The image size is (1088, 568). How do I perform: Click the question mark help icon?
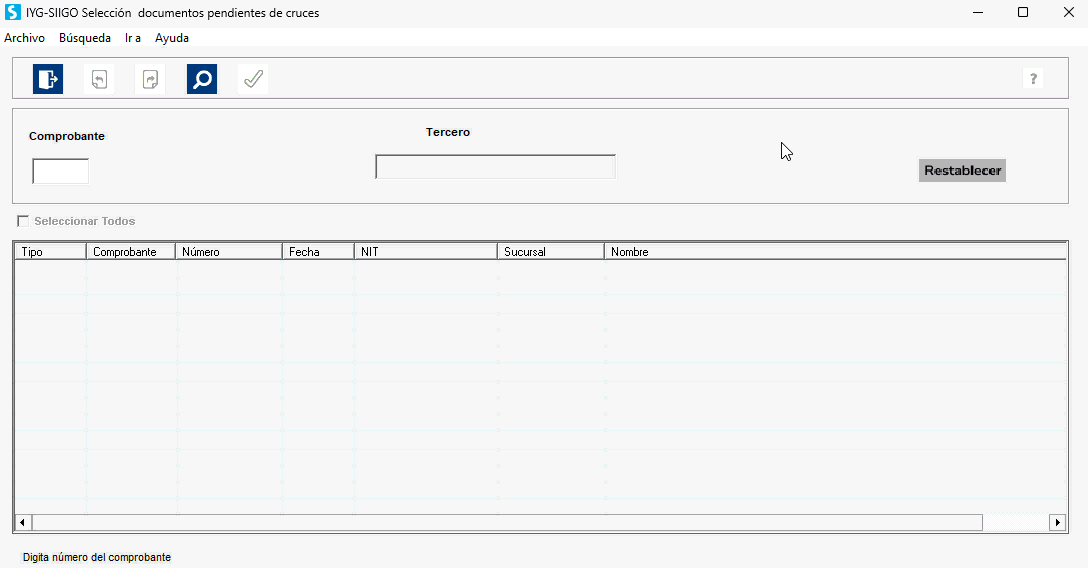(1033, 78)
